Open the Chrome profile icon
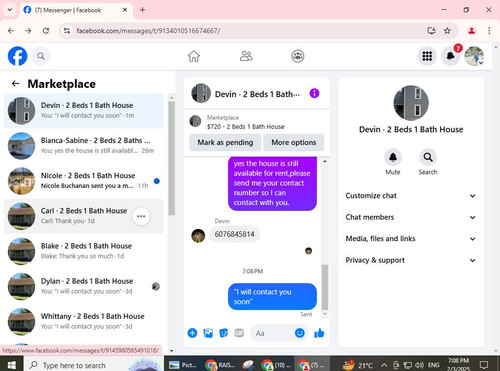The height and width of the screenshot is (371, 500). 471,31
